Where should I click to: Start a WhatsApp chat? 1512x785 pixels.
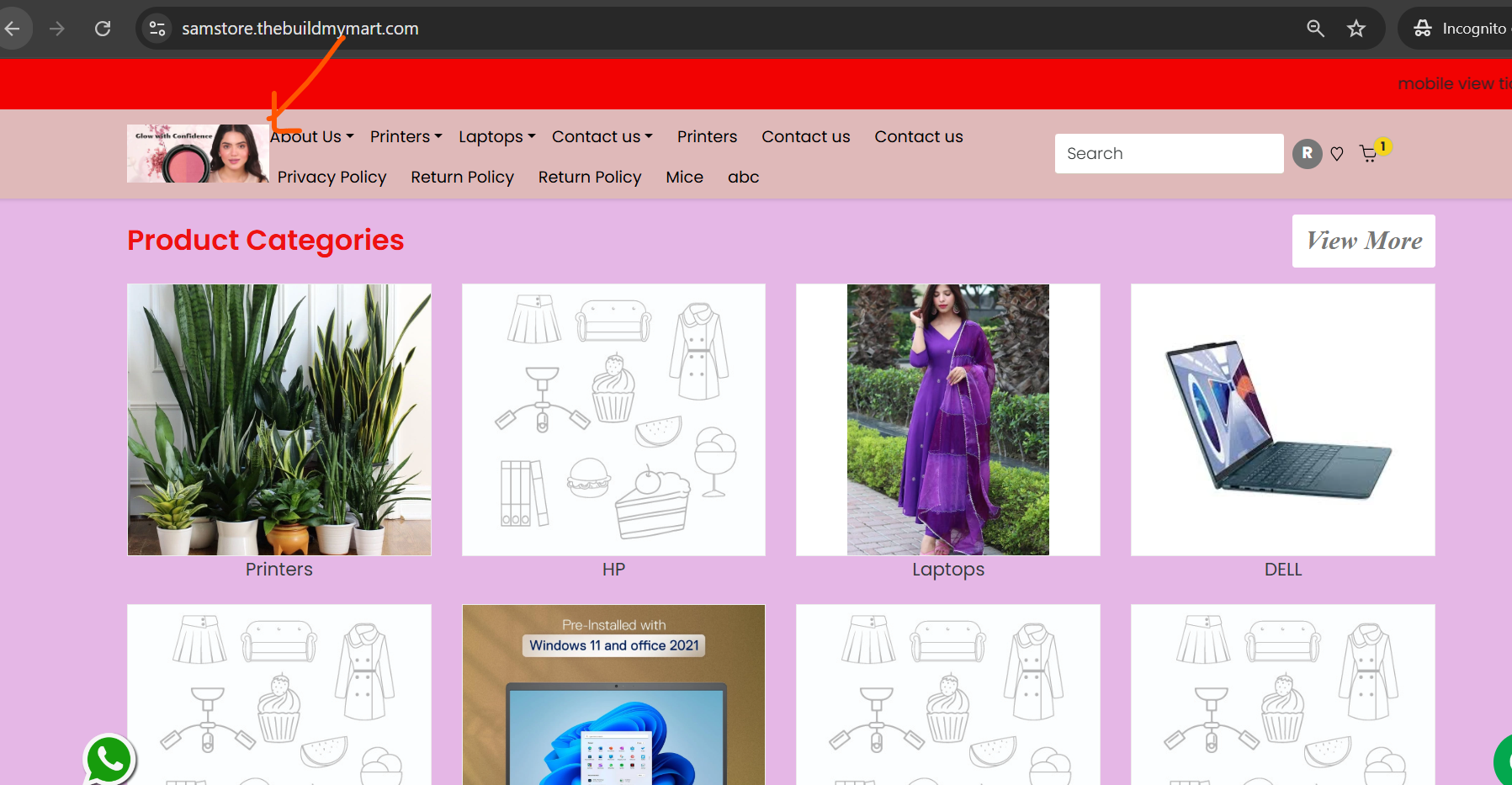click(109, 760)
